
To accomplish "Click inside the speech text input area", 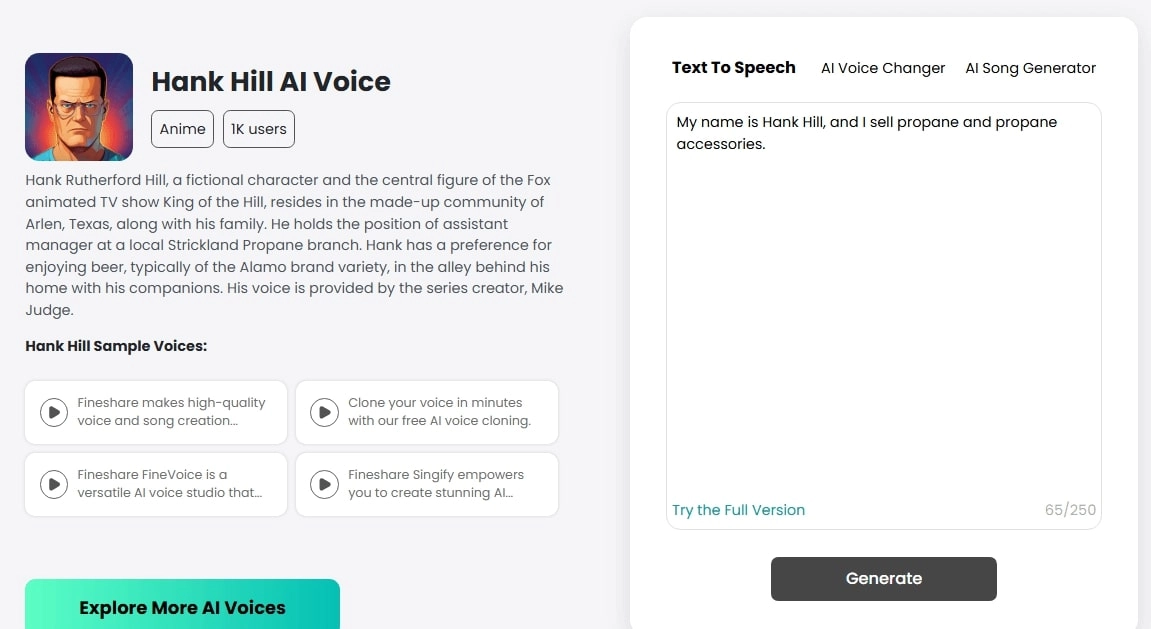I will coord(883,300).
